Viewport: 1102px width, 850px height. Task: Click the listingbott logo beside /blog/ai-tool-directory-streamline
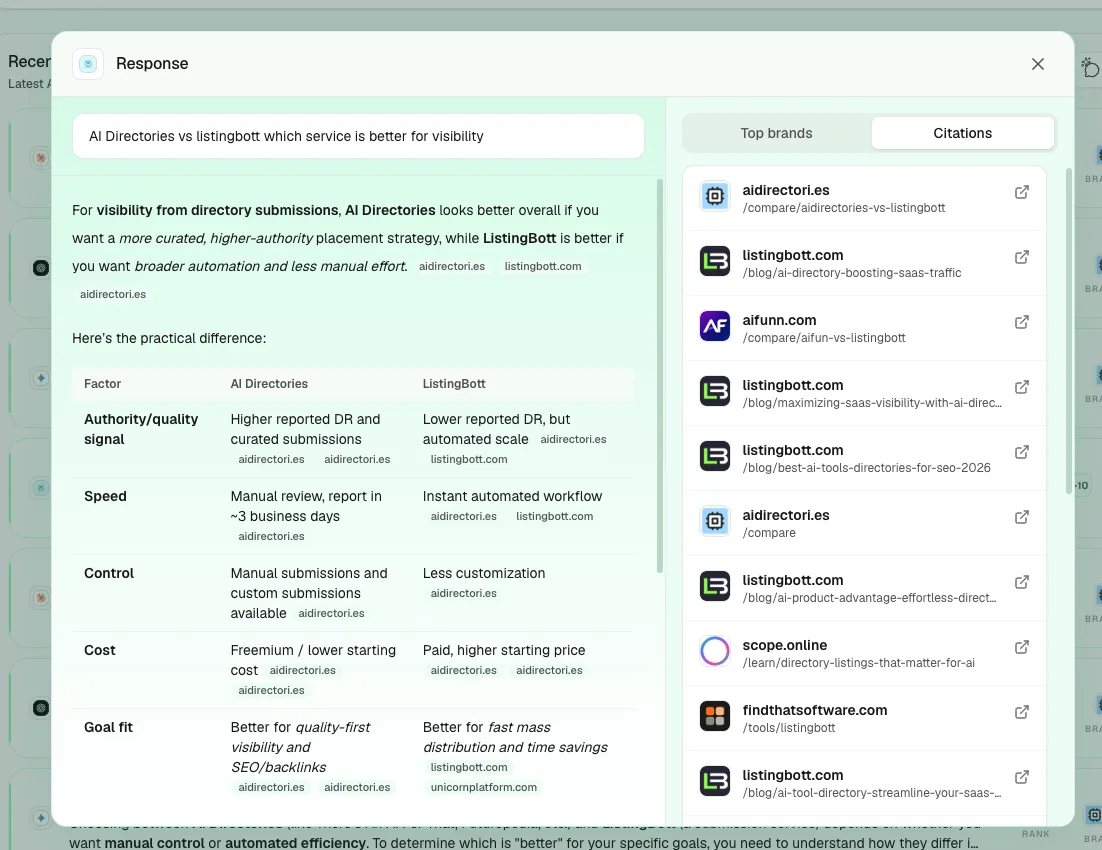point(715,781)
